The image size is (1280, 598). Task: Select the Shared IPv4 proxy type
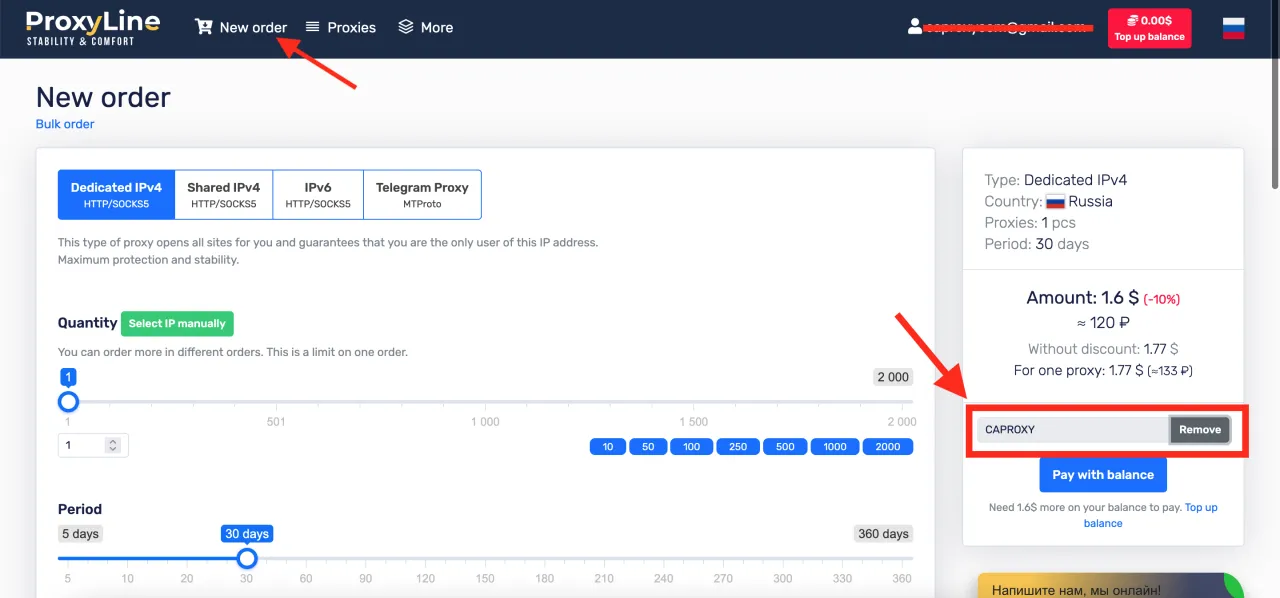(223, 194)
